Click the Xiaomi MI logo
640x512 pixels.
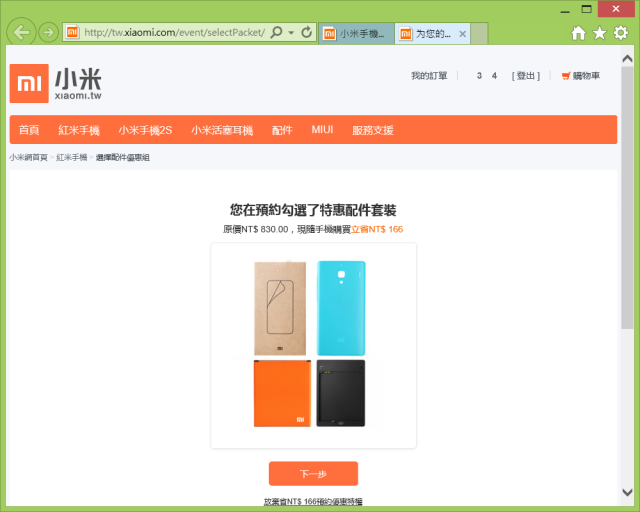(29, 83)
